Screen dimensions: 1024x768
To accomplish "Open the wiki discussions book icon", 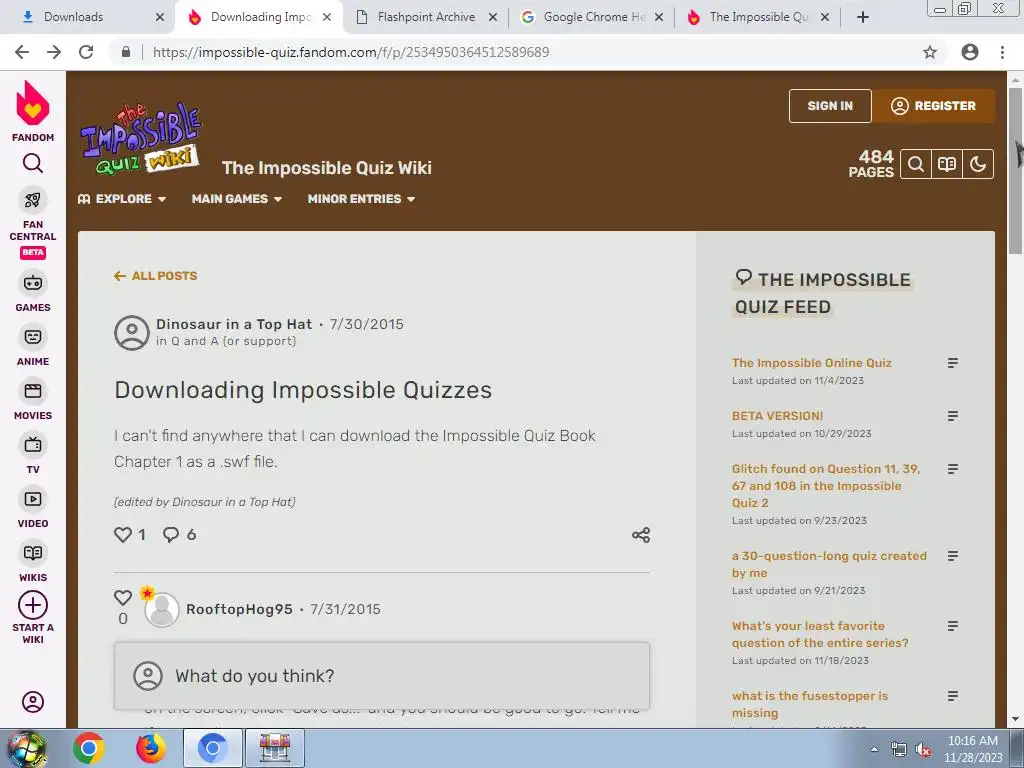I will click(x=947, y=164).
